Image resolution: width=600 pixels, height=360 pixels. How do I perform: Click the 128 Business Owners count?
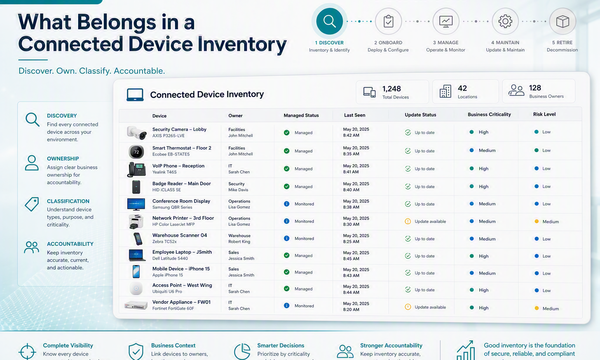pyautogui.click(x=535, y=88)
